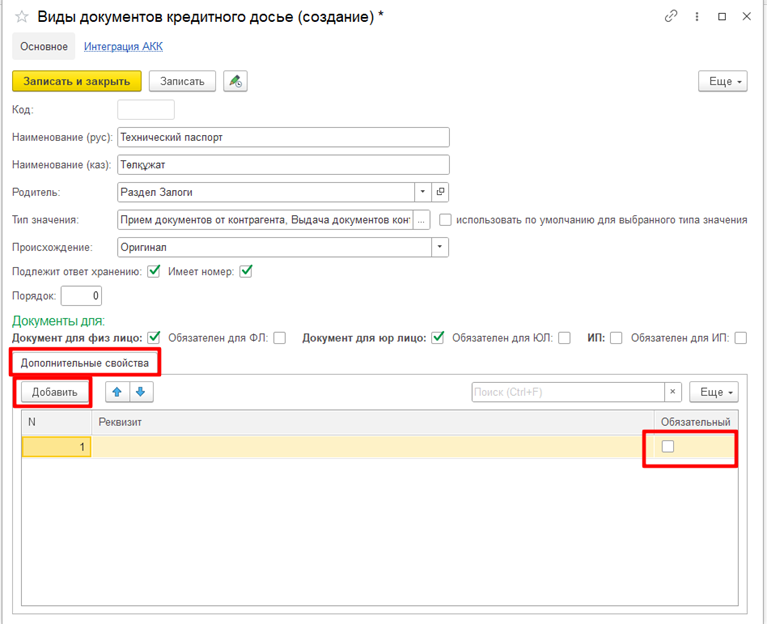The height and width of the screenshot is (624, 767).
Task: Expand the Происхождение dropdown arrow
Action: pos(440,247)
